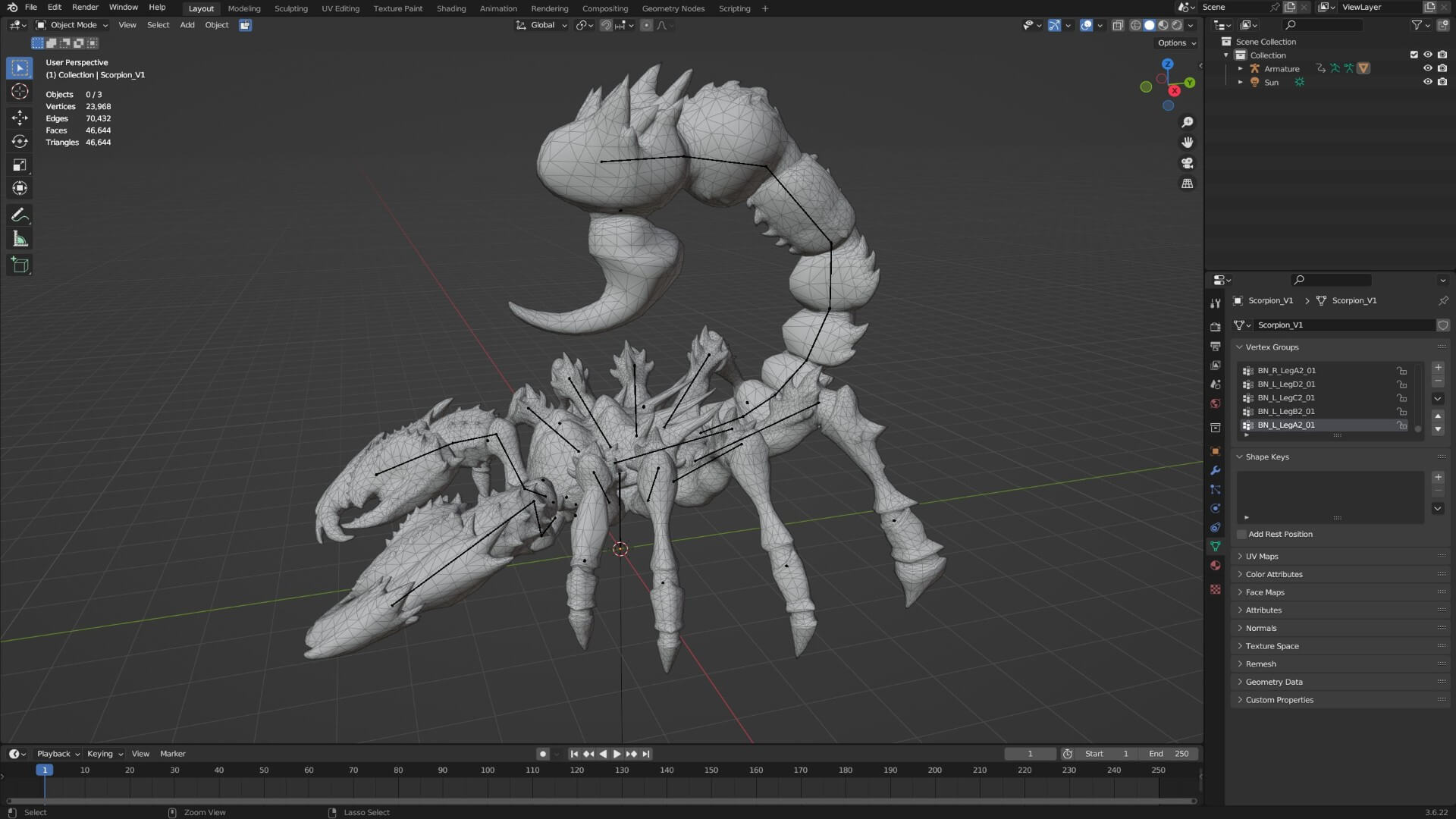Add new shape key plus button
This screenshot has width=1456, height=819.
click(x=1438, y=477)
